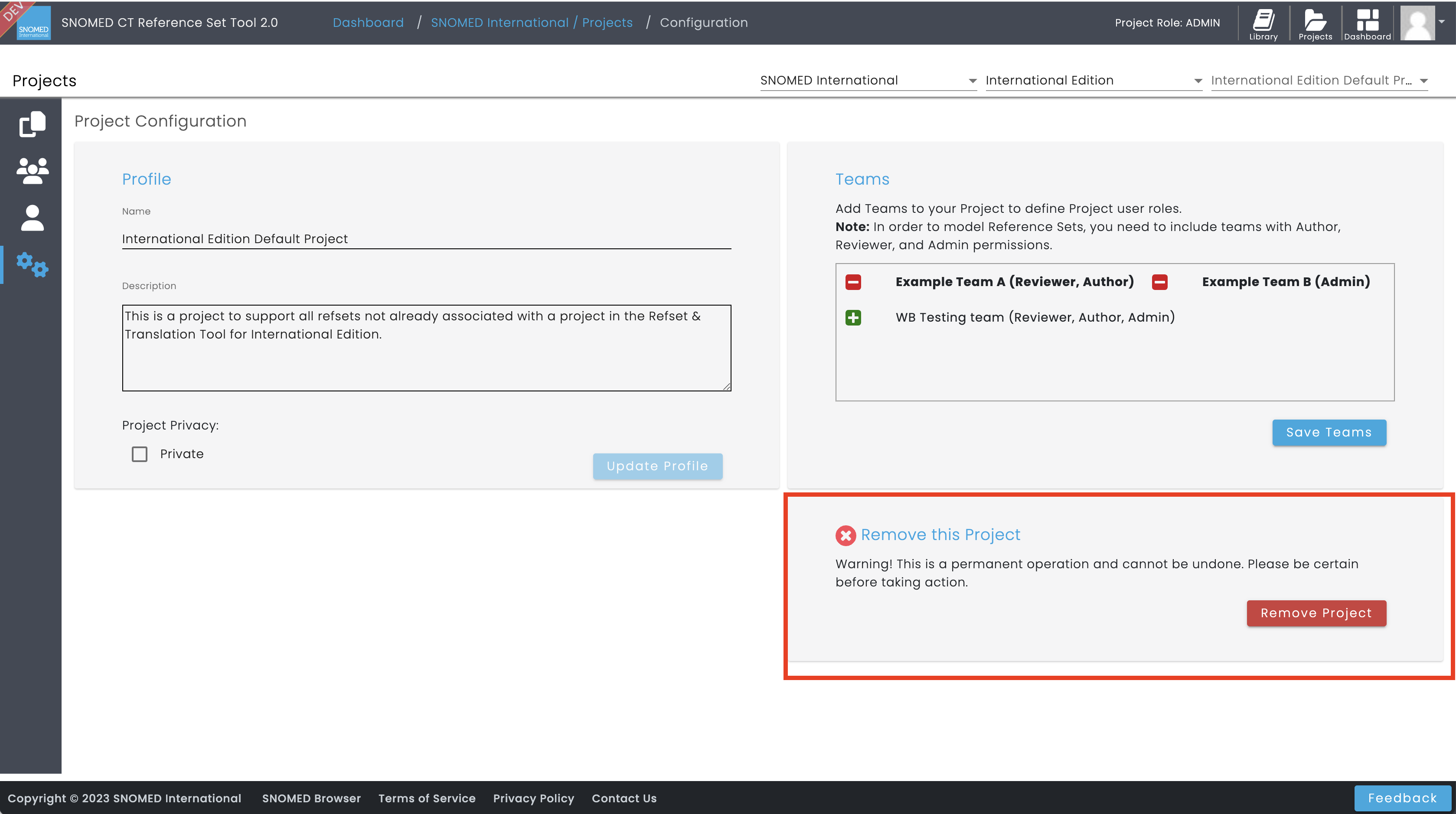
Task: Open the reference sets sidebar icon
Action: point(32,124)
